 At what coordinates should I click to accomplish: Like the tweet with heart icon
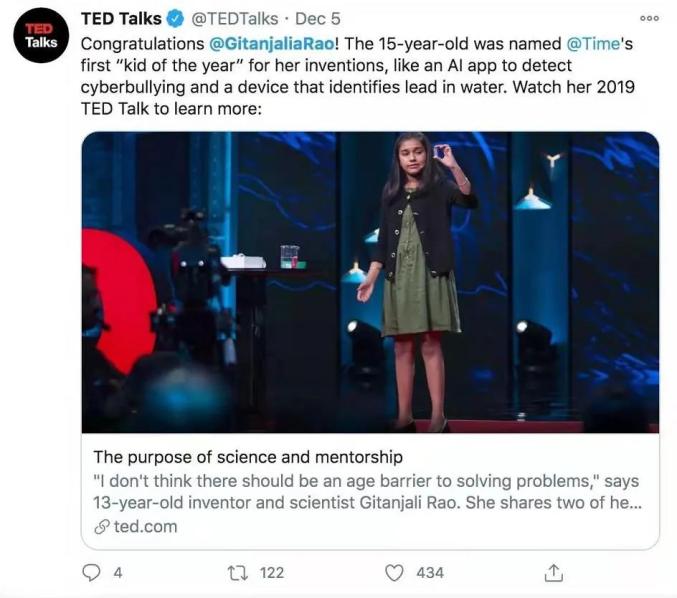(395, 572)
